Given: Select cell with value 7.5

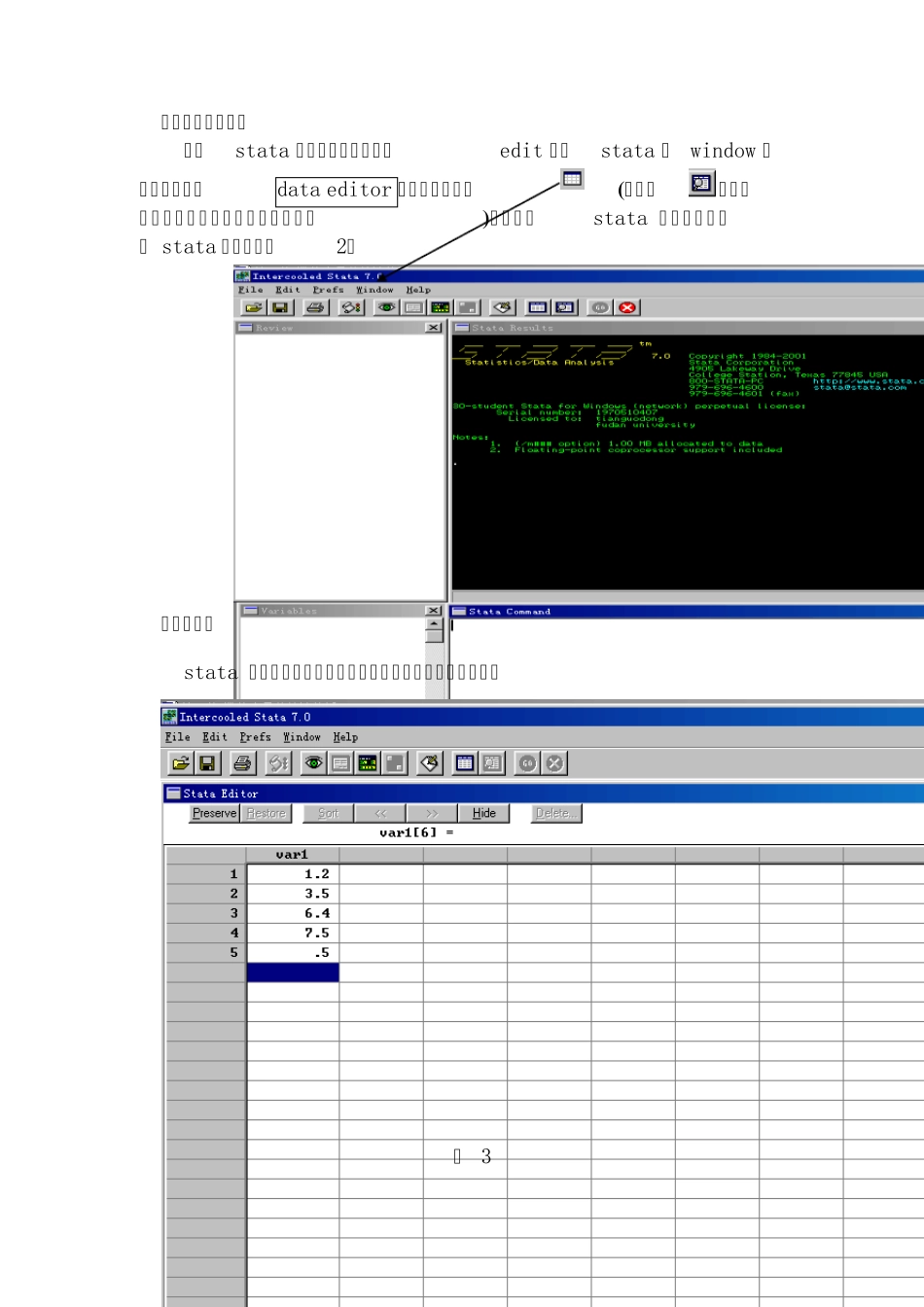Looking at the screenshot, I should click(293, 933).
